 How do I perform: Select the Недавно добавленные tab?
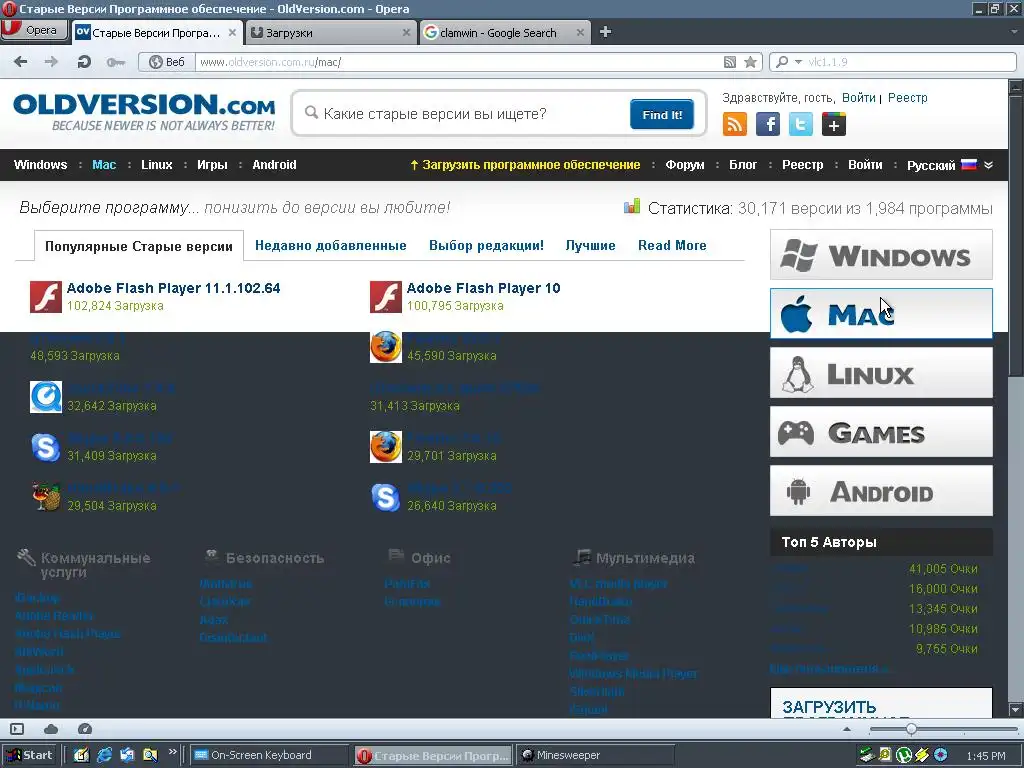[330, 246]
